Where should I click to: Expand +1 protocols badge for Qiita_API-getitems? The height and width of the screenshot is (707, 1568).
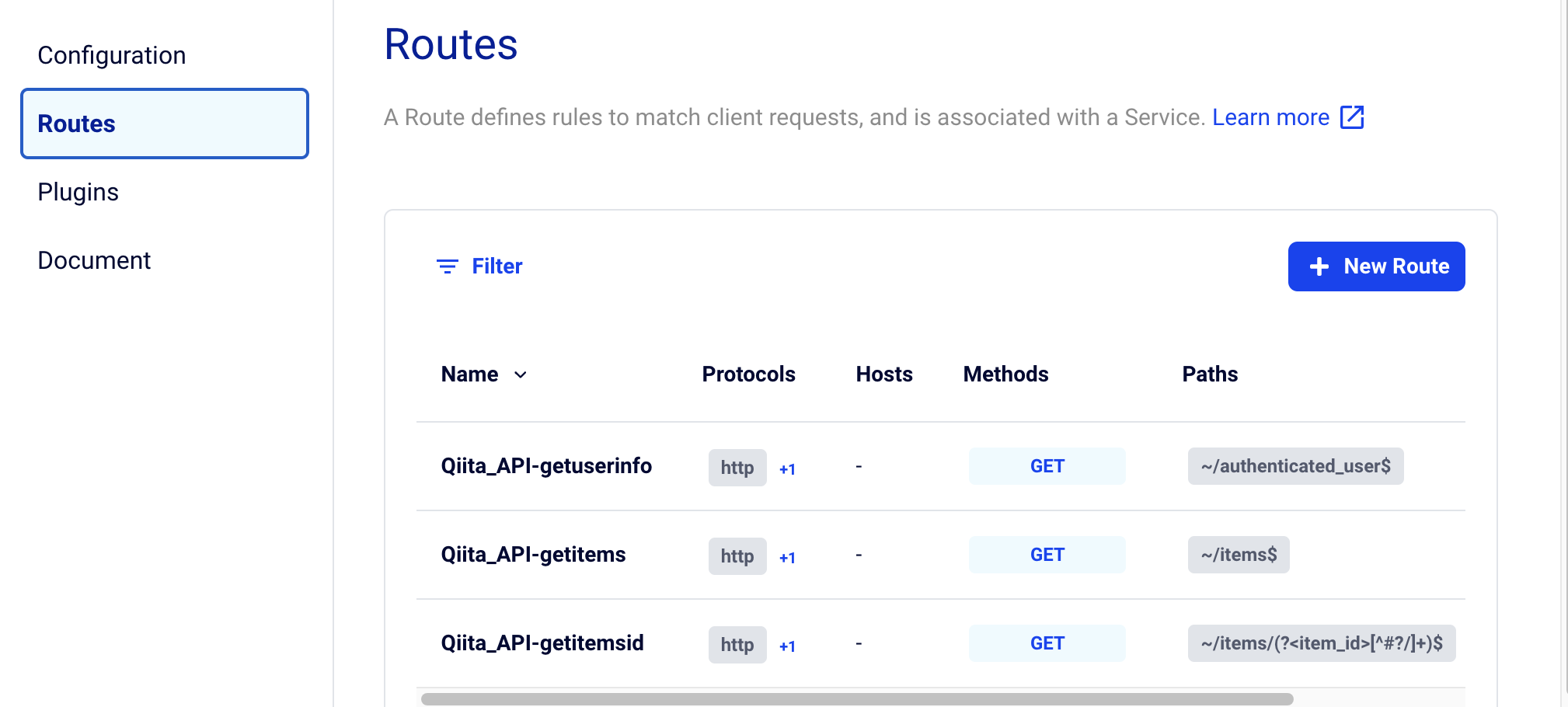click(787, 557)
